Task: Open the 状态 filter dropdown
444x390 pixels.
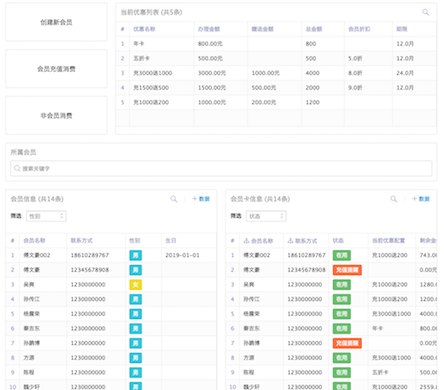Action: point(266,216)
